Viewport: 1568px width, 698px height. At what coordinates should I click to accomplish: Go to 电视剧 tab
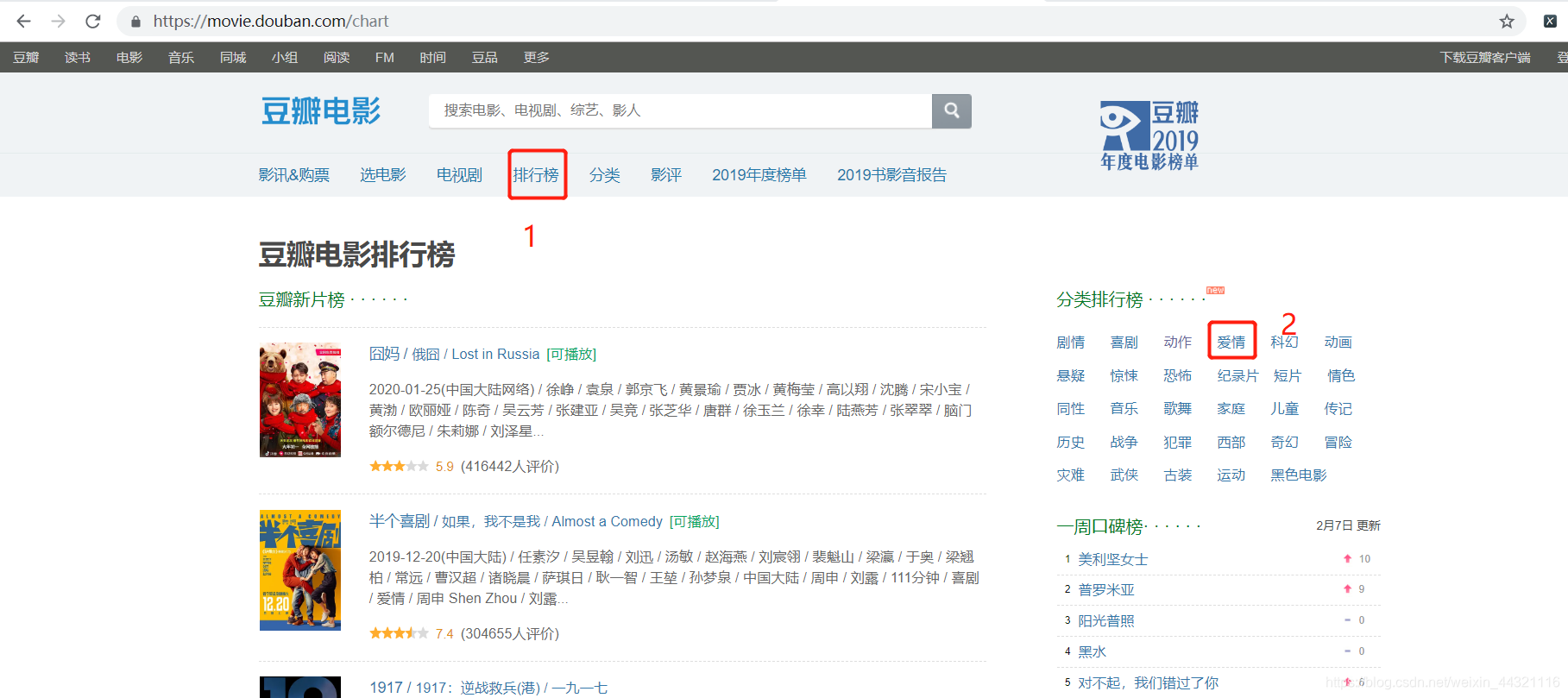coord(460,175)
